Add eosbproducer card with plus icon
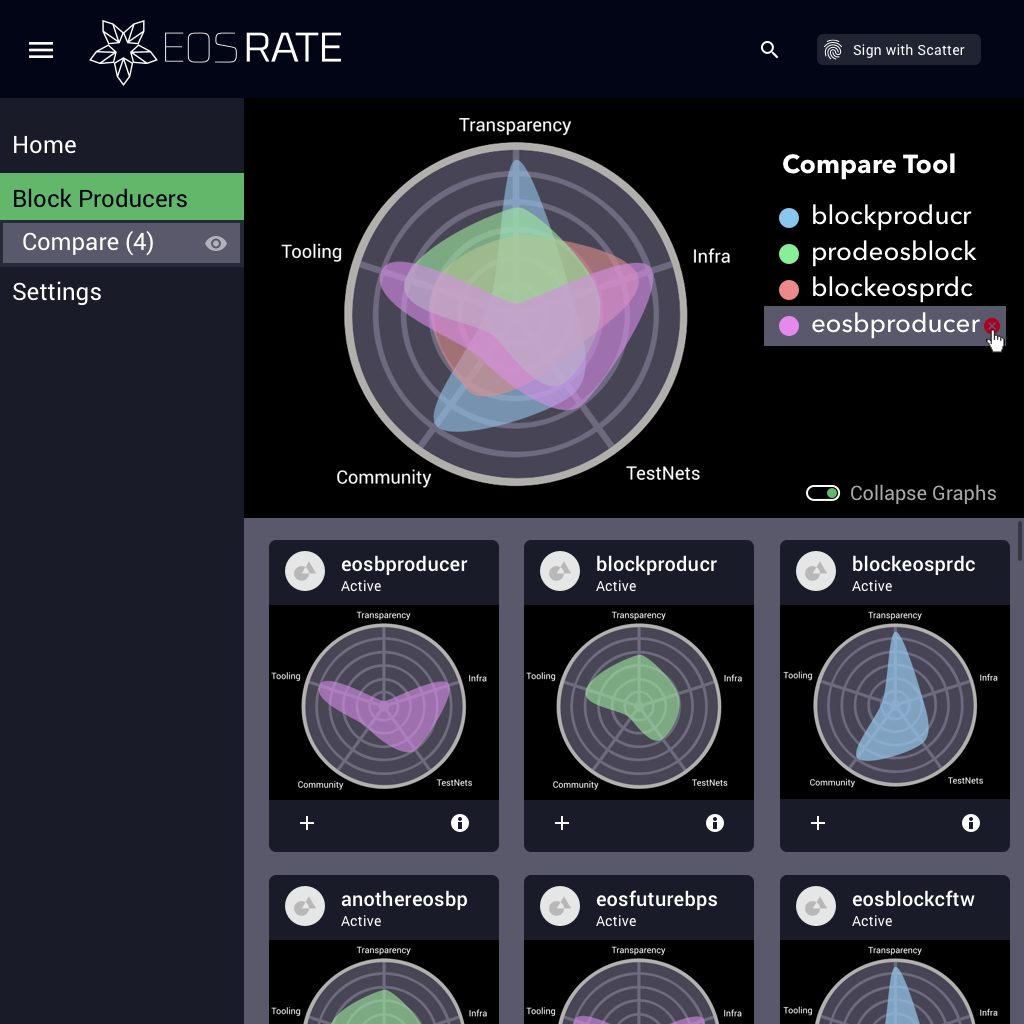 click(307, 823)
